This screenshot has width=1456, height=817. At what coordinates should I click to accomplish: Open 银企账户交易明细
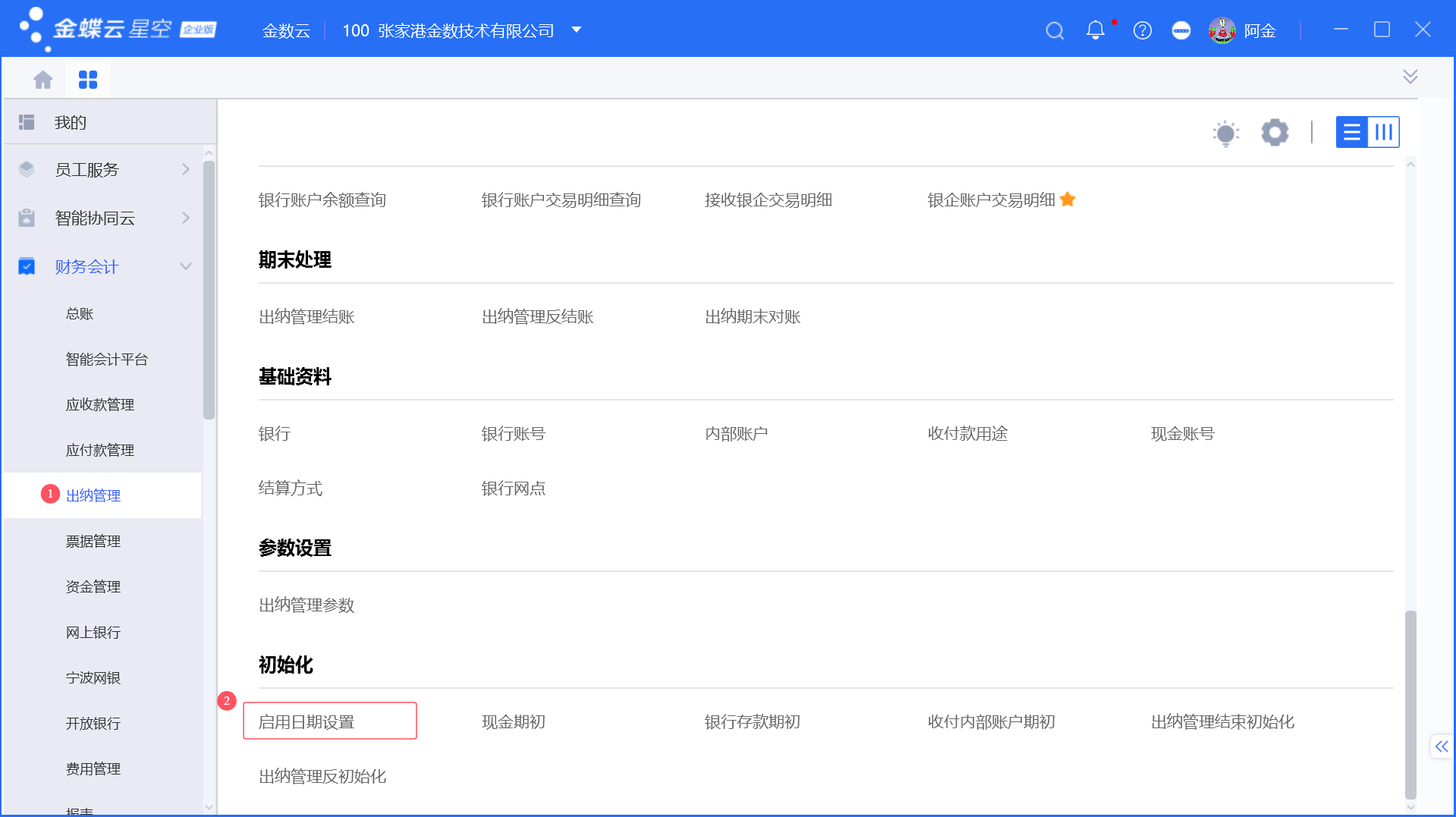pyautogui.click(x=992, y=200)
